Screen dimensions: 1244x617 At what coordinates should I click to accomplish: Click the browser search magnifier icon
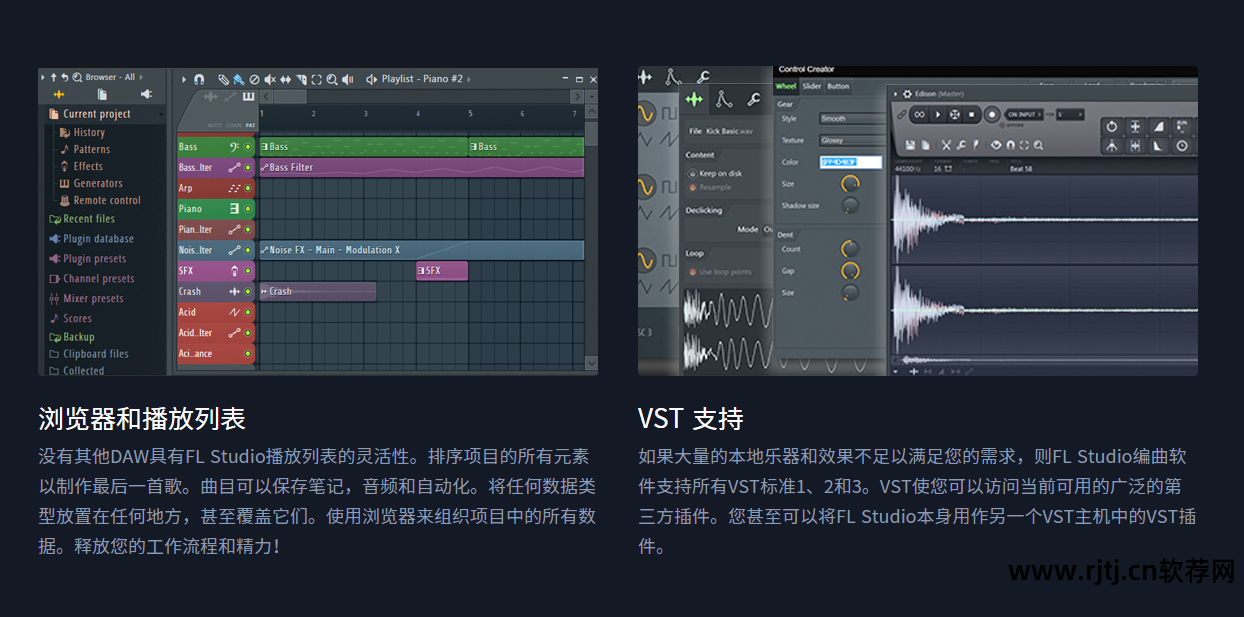(78, 77)
